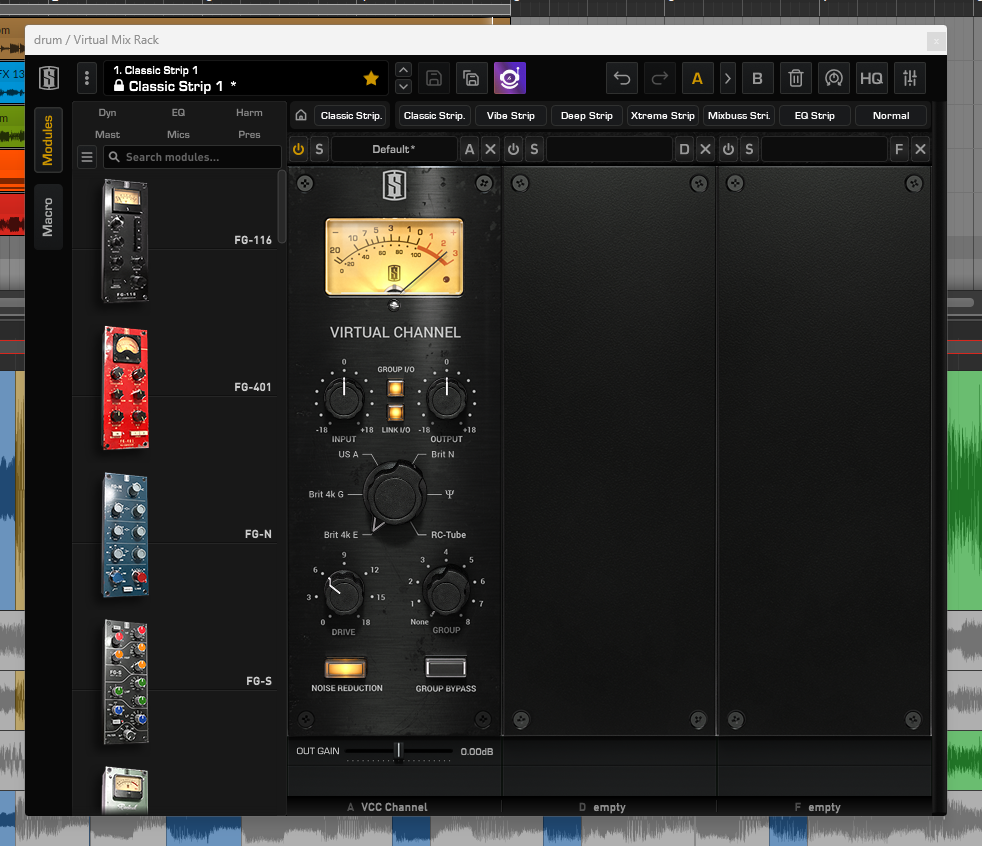Open the mixer settings sliders icon
982x846 pixels.
pos(909,78)
